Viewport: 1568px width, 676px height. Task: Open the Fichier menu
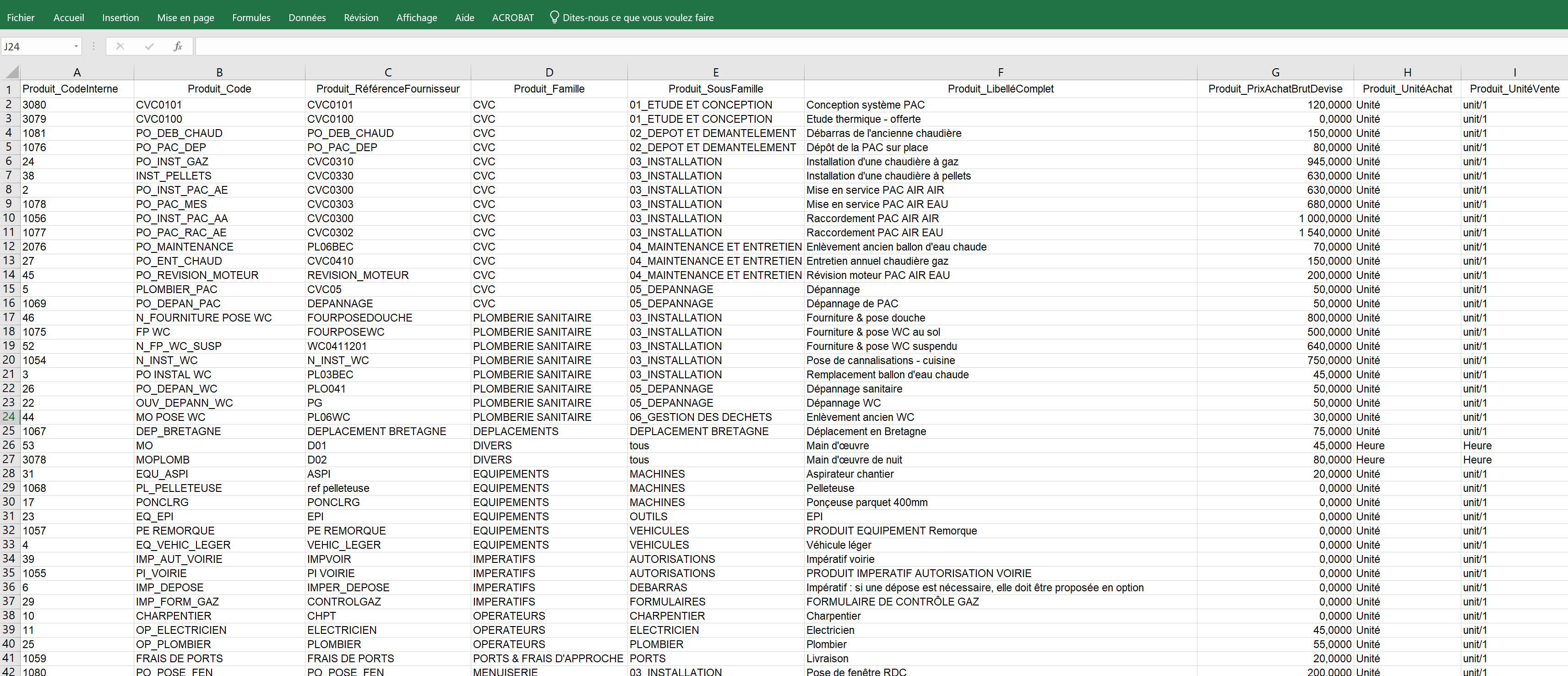(21, 18)
